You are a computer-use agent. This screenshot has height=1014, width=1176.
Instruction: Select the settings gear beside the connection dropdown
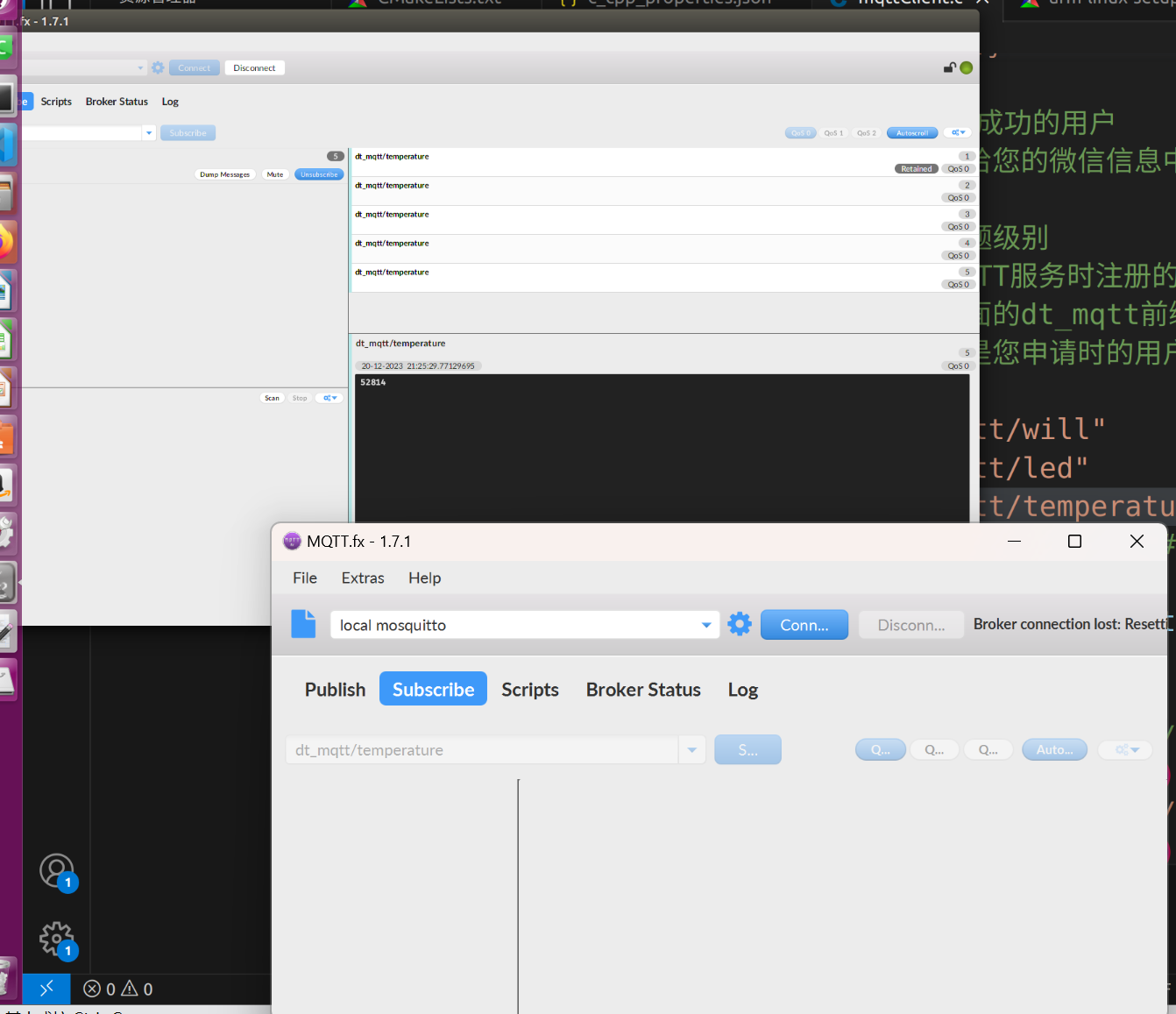pyautogui.click(x=739, y=624)
